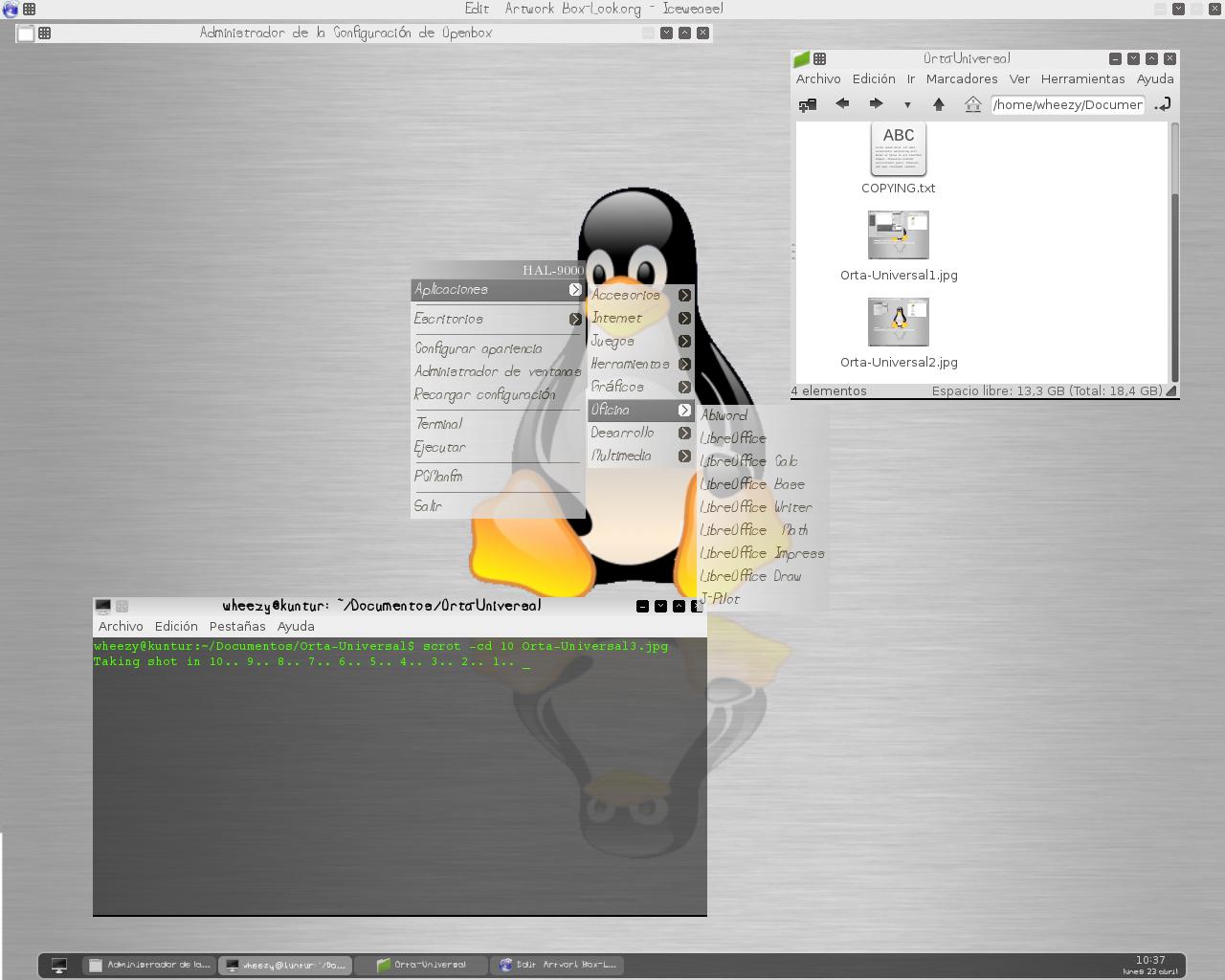Expand the Multimedia submenu

pyautogui.click(x=640, y=456)
